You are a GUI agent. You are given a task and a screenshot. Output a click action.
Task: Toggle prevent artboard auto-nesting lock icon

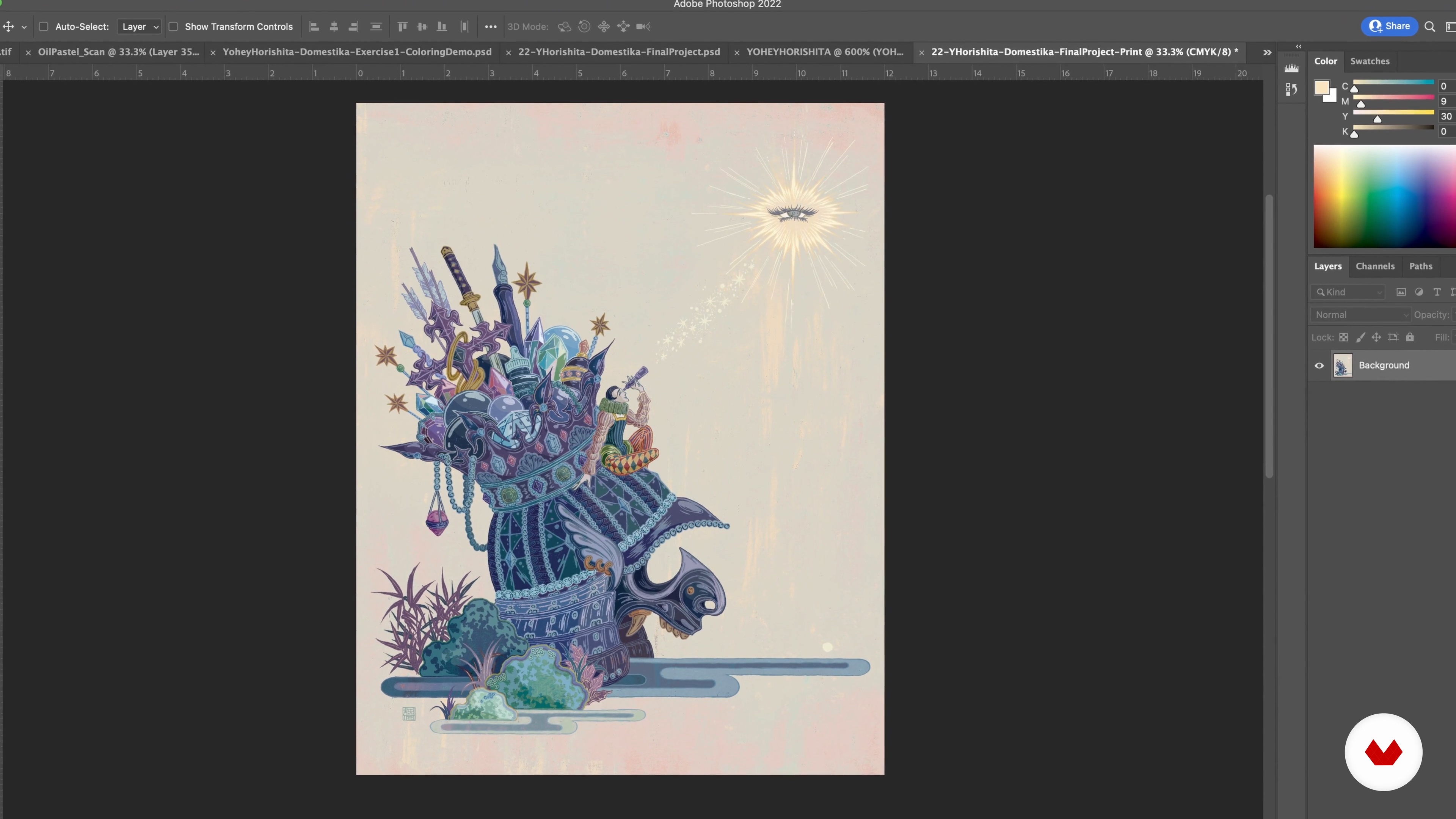coord(1393,337)
